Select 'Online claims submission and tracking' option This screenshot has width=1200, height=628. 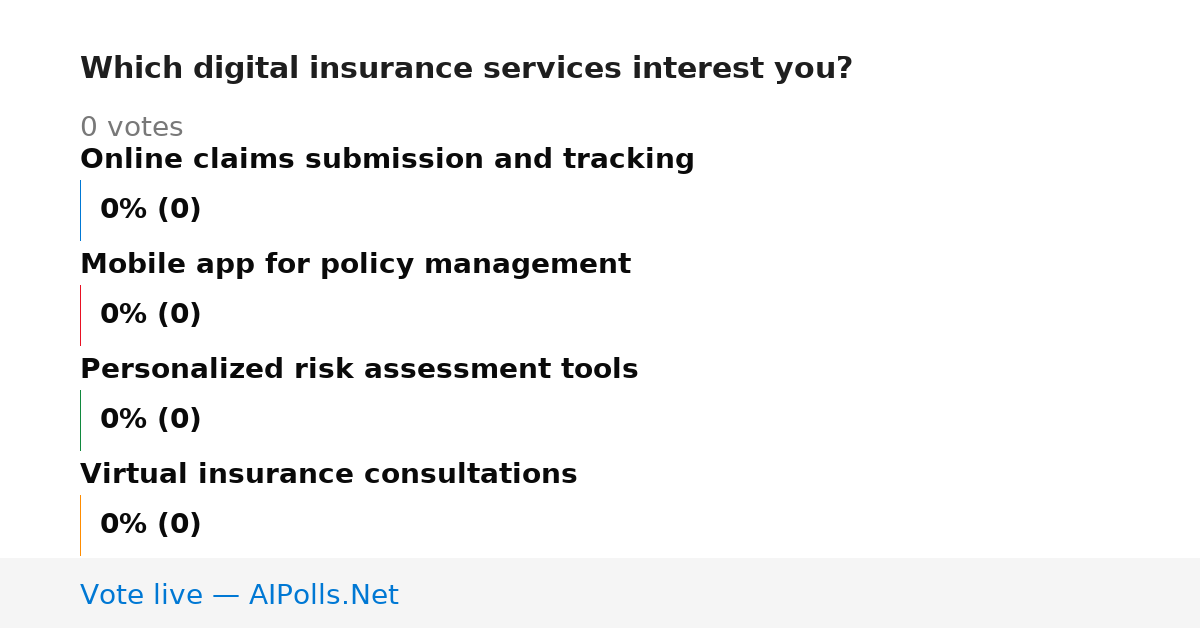(x=387, y=160)
